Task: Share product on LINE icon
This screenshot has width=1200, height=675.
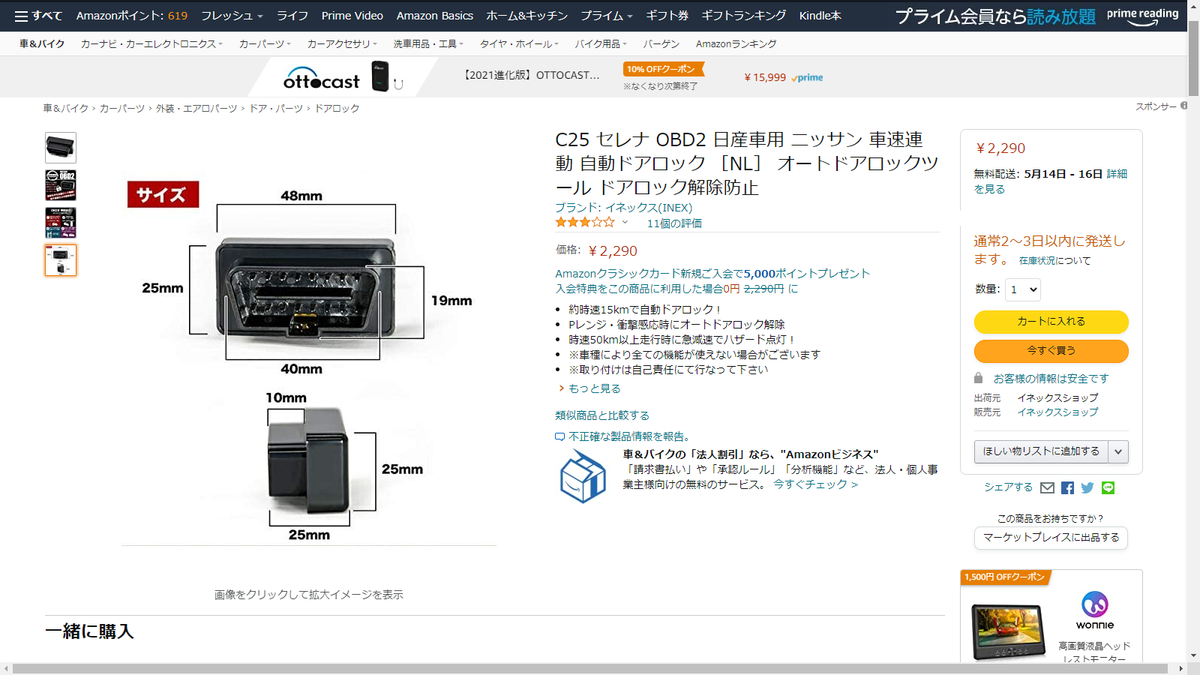Action: (1108, 488)
